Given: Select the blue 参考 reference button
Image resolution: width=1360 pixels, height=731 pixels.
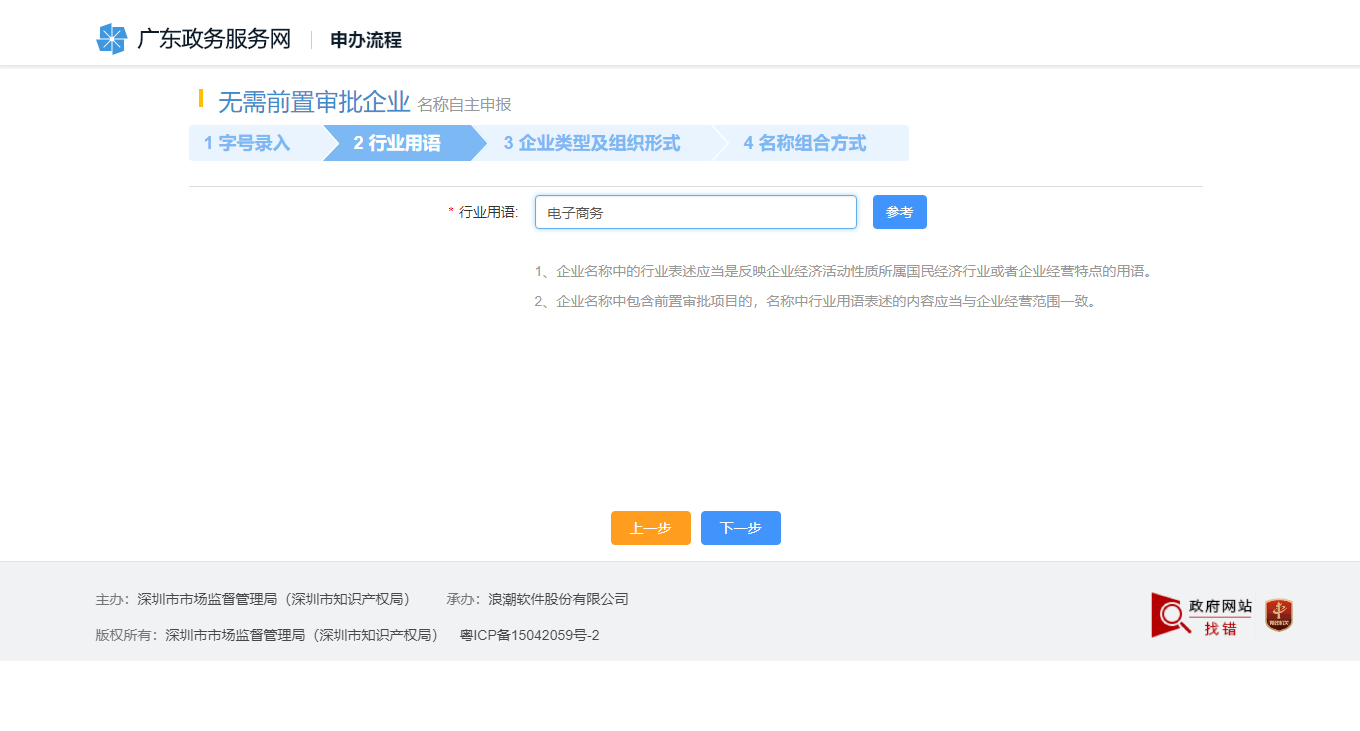Looking at the screenshot, I should [899, 211].
